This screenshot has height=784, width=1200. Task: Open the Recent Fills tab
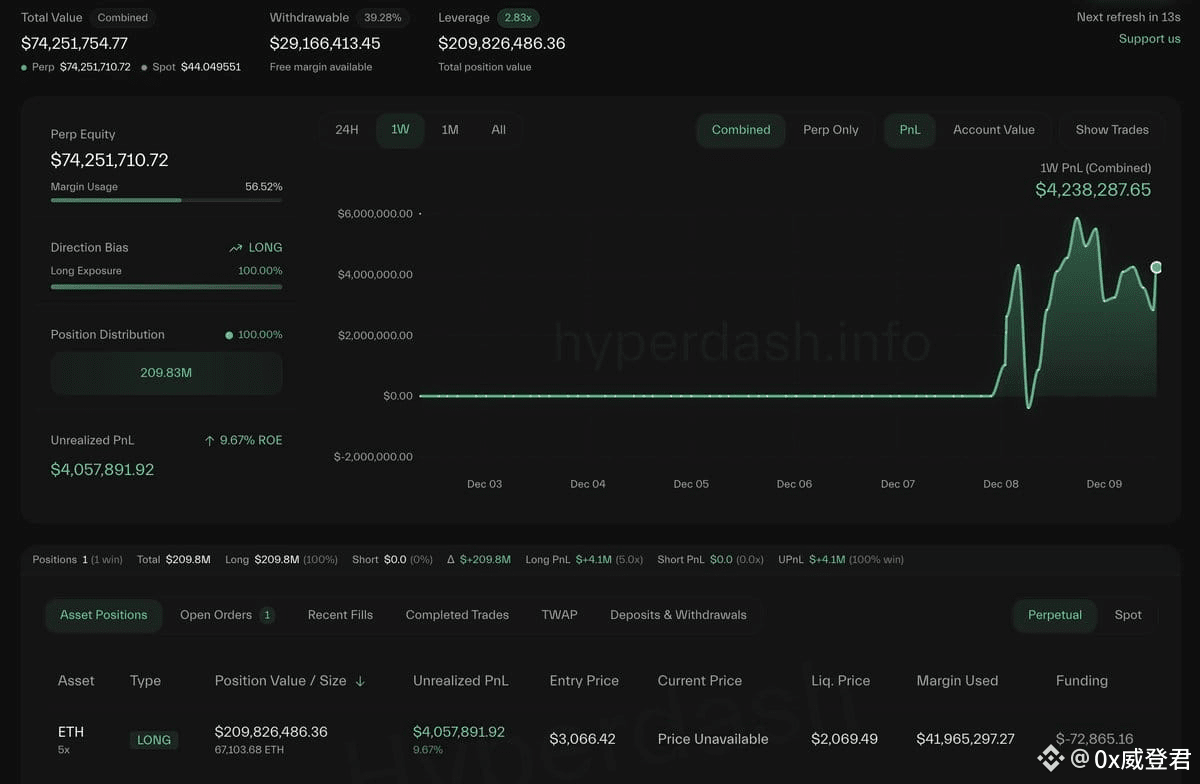340,615
